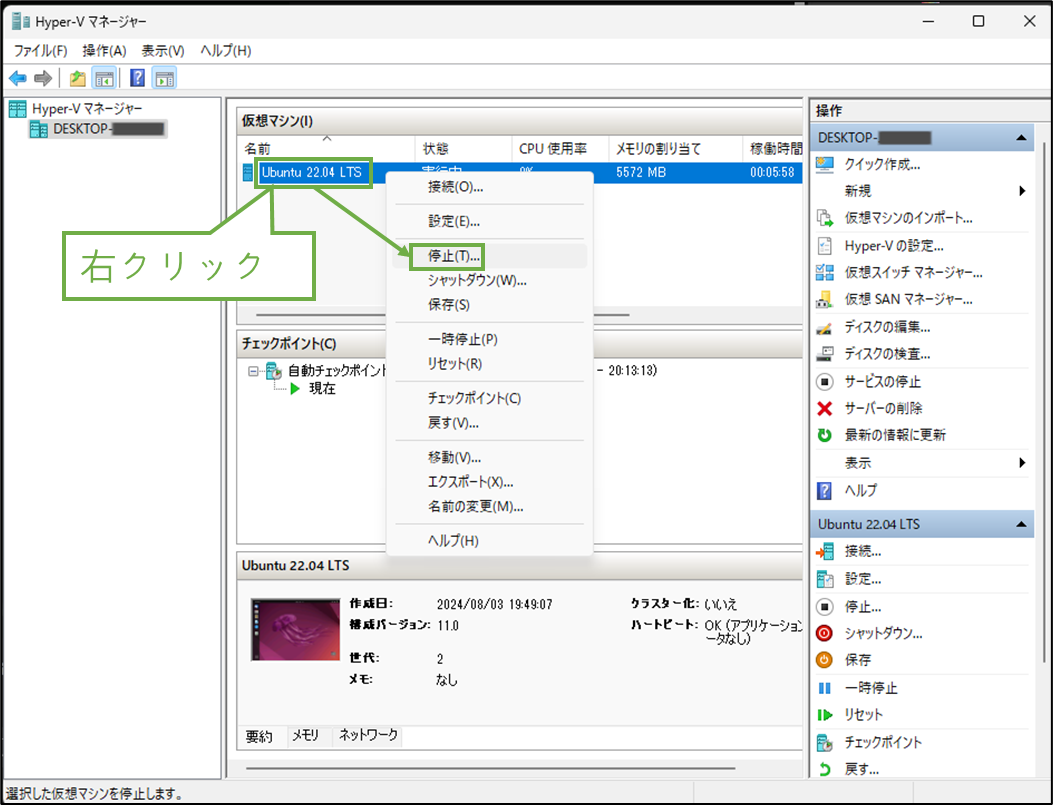Collapse the Ubuntu 22.04 LTS actions section
The image size is (1053, 805).
1021,524
